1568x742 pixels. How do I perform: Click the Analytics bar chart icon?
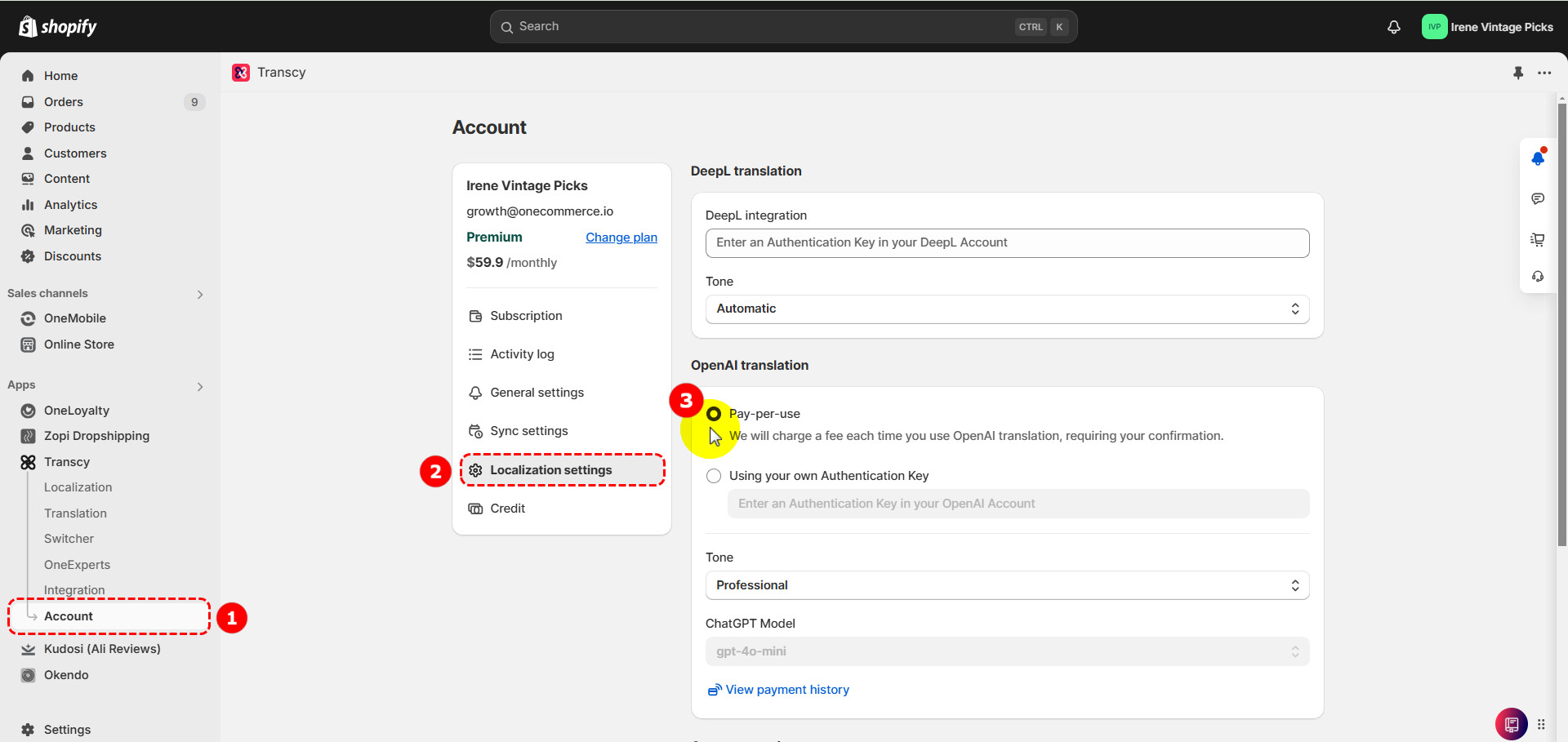click(x=28, y=205)
